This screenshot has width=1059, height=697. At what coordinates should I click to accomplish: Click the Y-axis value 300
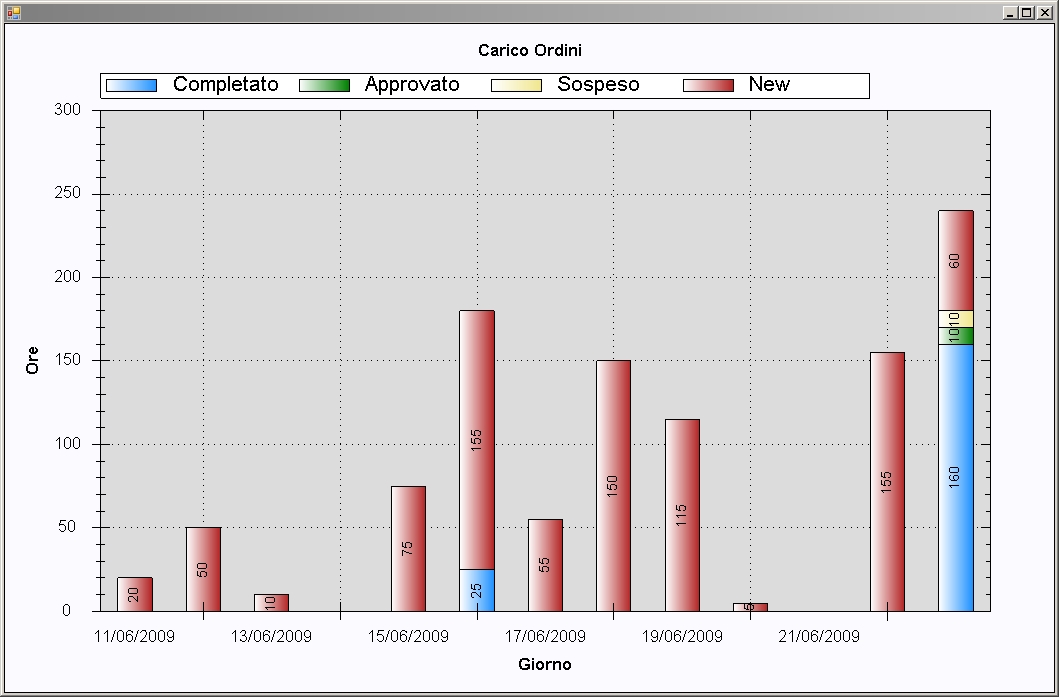click(68, 109)
